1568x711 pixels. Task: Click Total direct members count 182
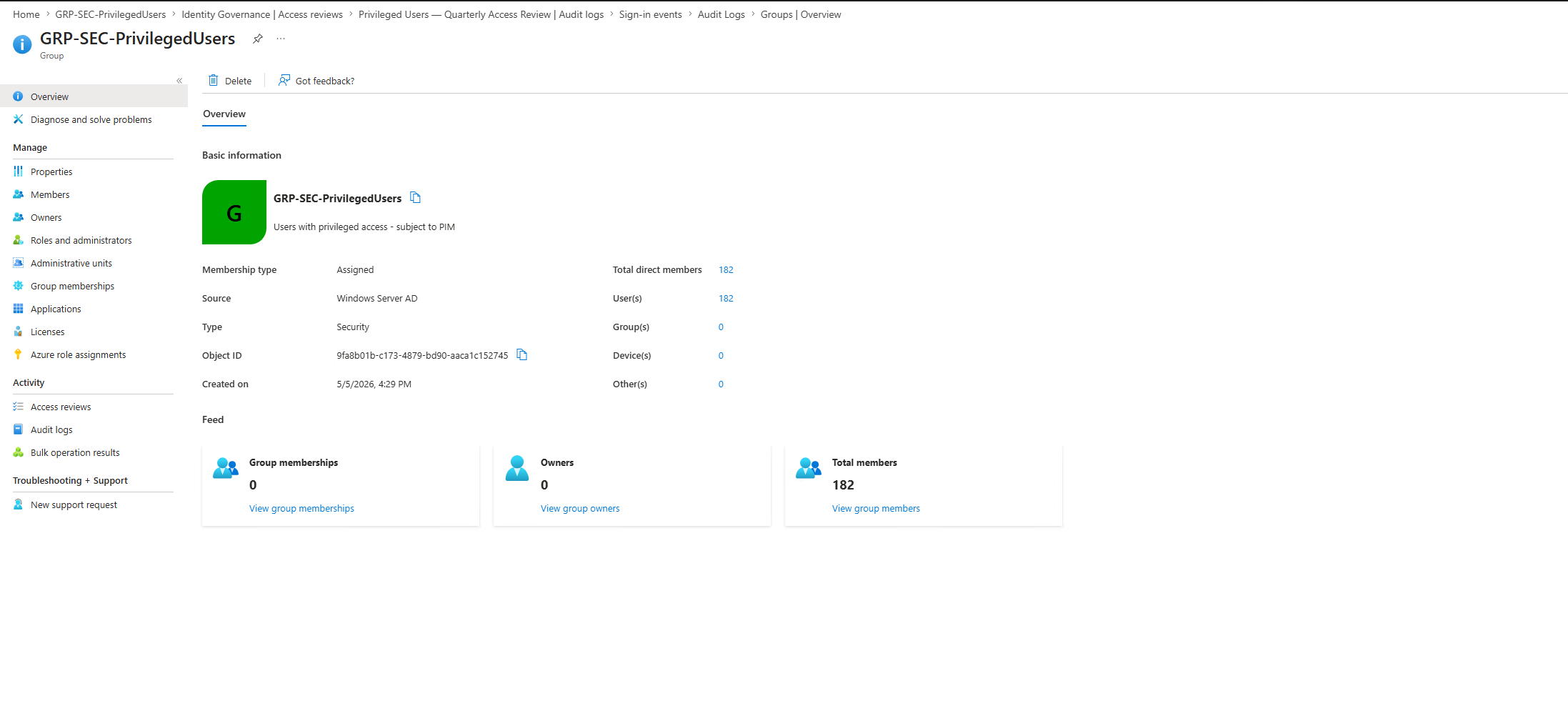coord(726,269)
